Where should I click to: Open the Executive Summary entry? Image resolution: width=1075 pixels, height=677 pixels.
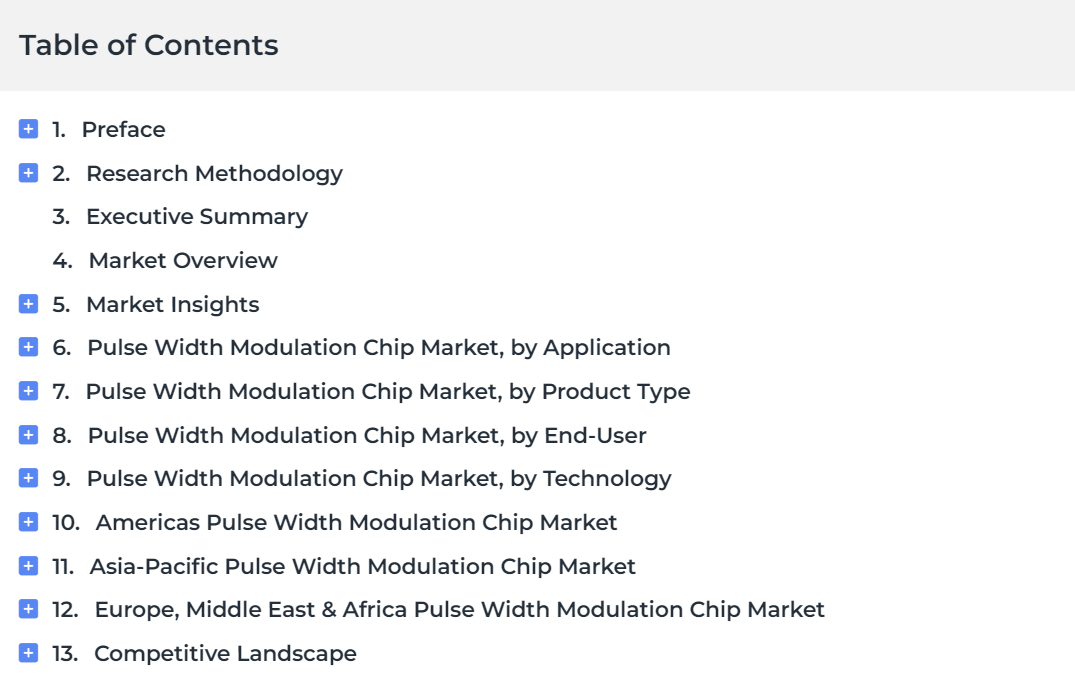(197, 217)
